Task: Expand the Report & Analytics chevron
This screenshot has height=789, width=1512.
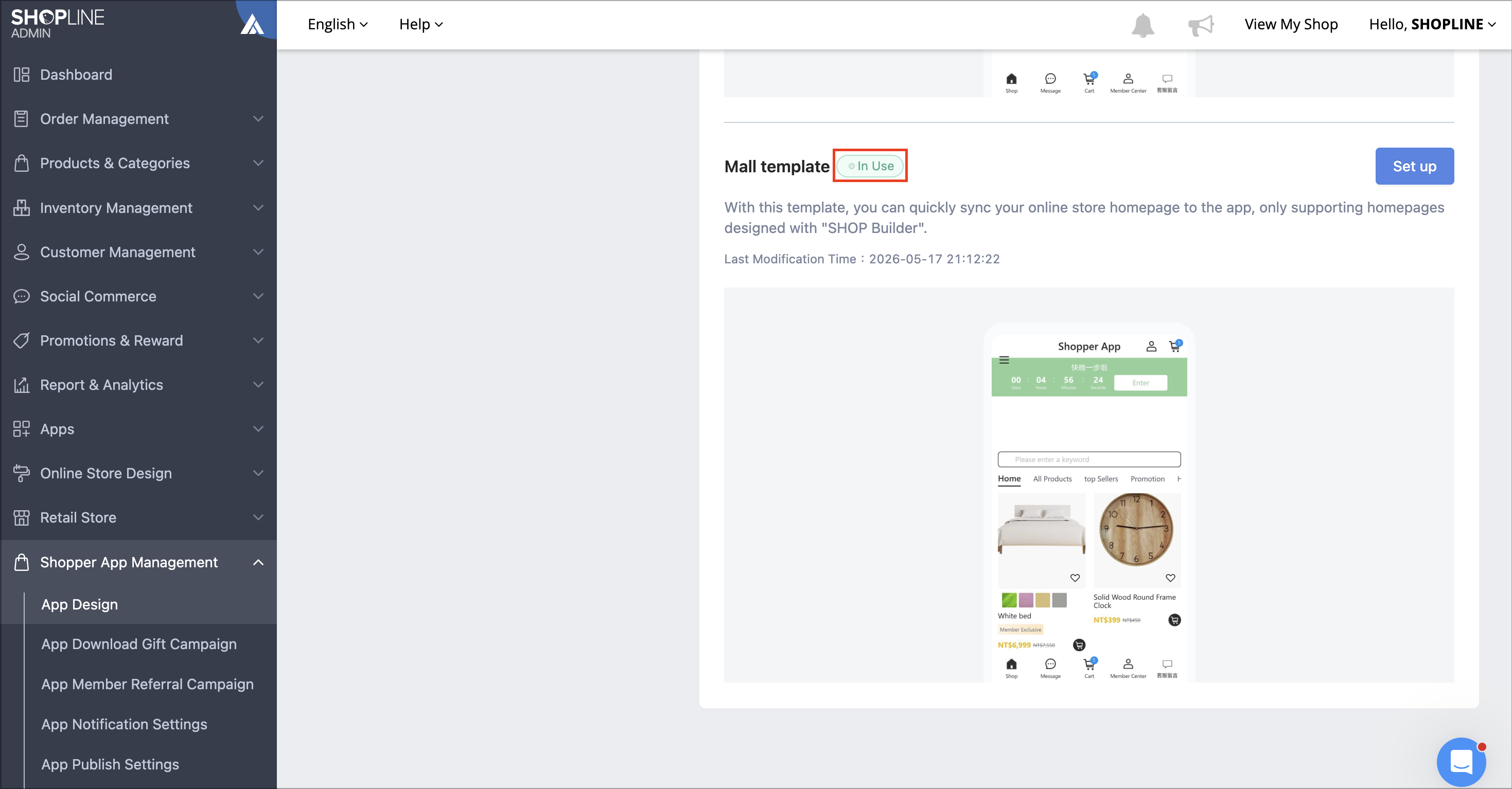Action: click(x=258, y=385)
